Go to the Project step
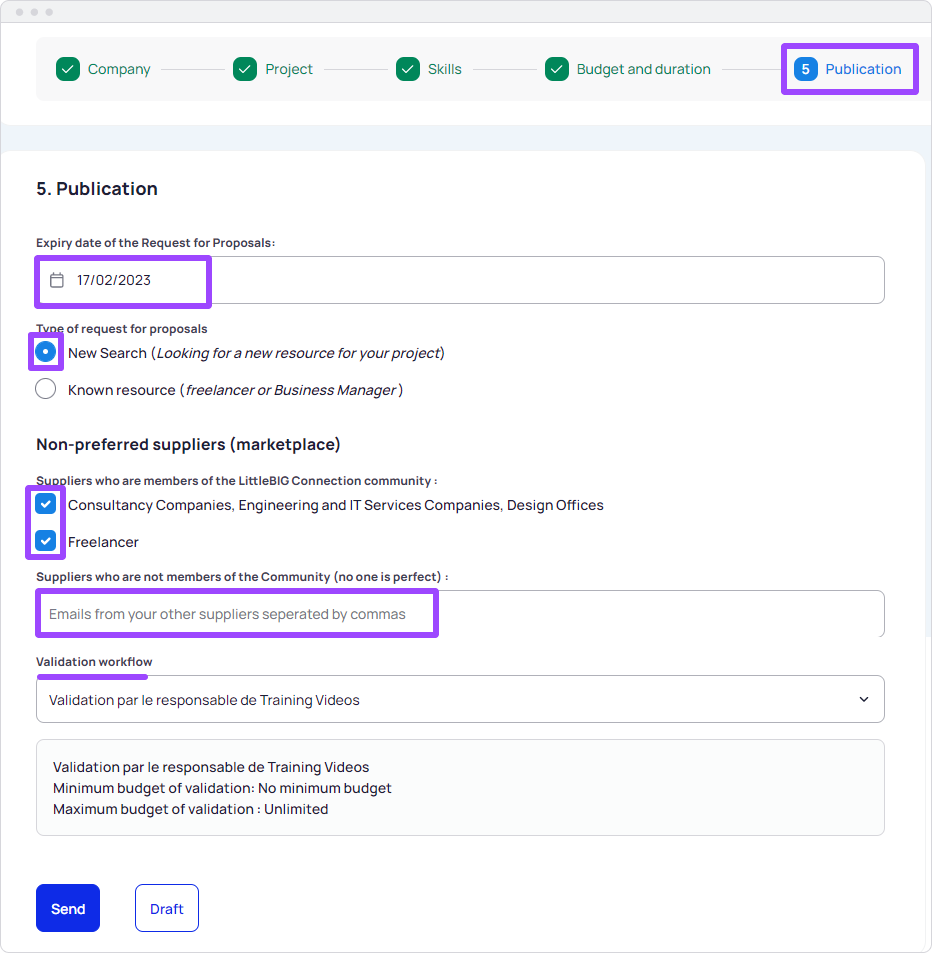 [x=289, y=69]
